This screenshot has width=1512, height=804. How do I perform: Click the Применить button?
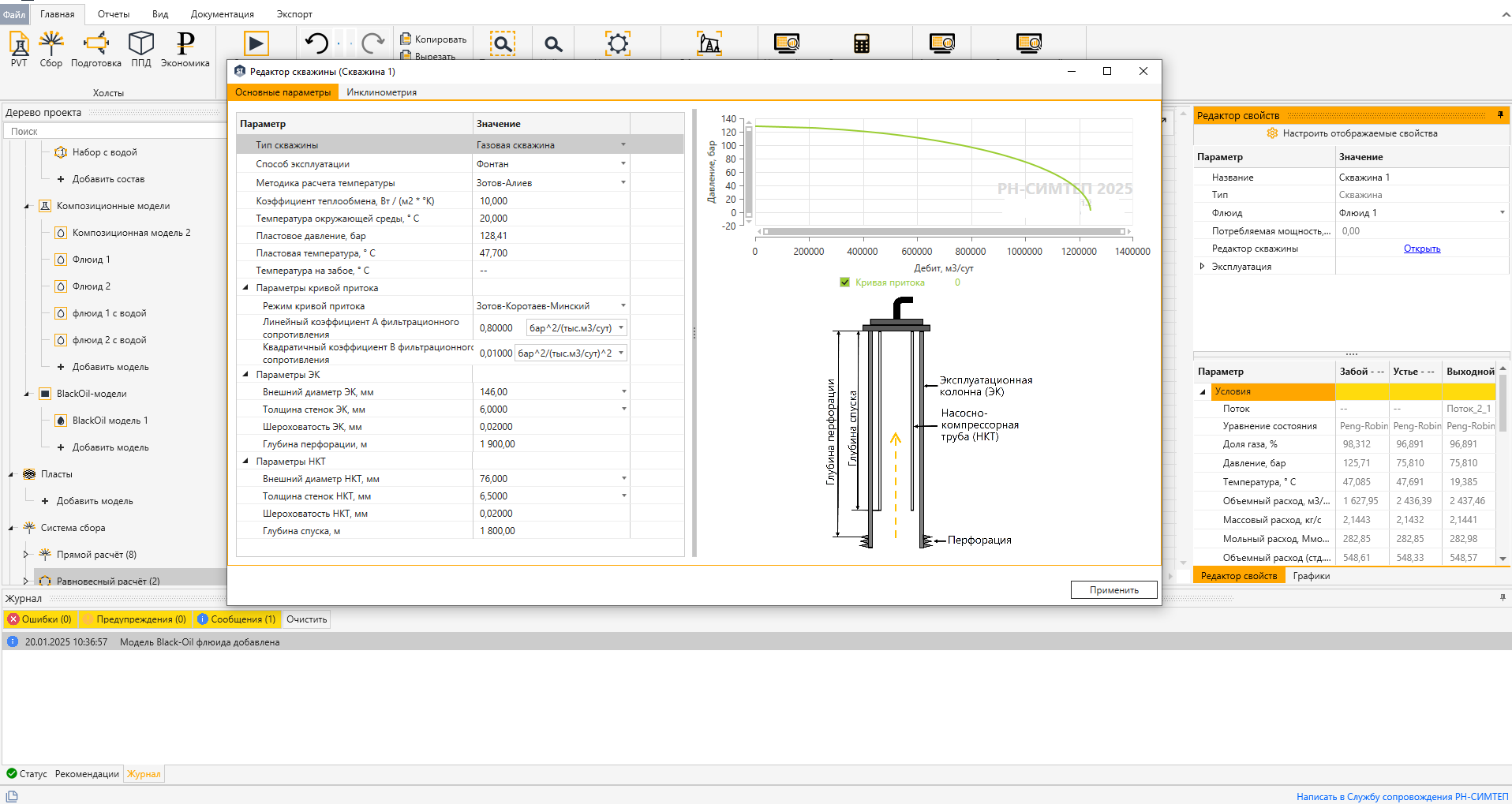tap(1113, 590)
